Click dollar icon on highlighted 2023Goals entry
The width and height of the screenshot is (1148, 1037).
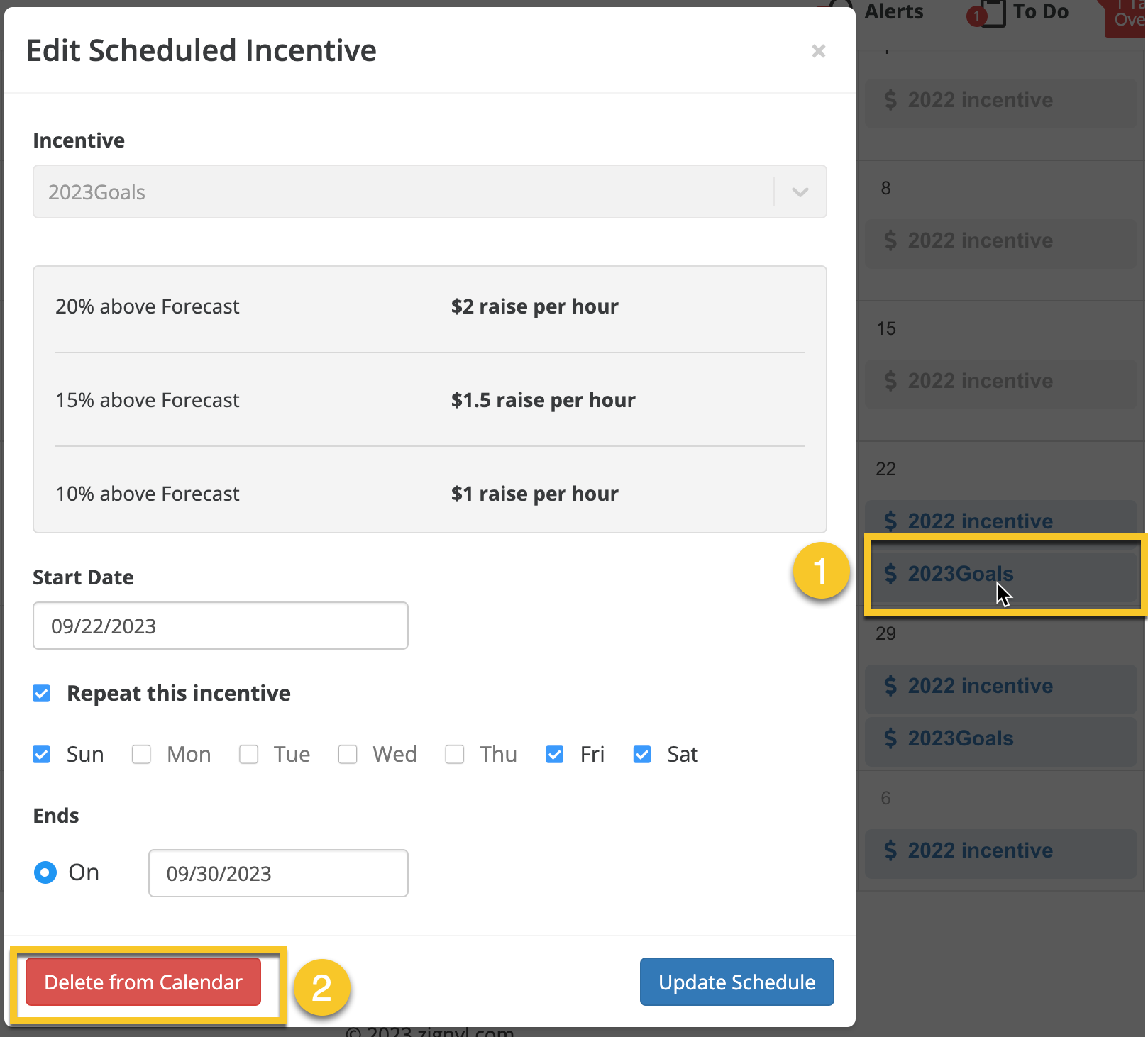(x=890, y=573)
